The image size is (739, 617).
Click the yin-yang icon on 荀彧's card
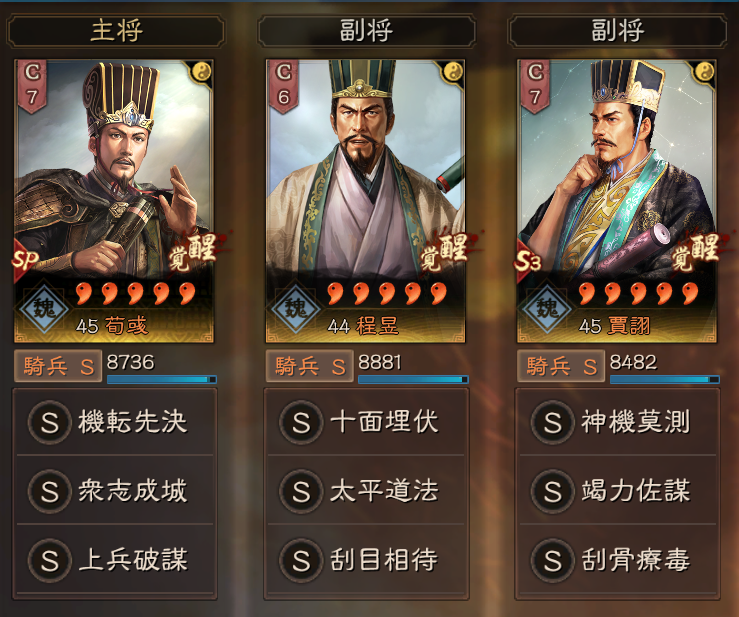tap(202, 72)
